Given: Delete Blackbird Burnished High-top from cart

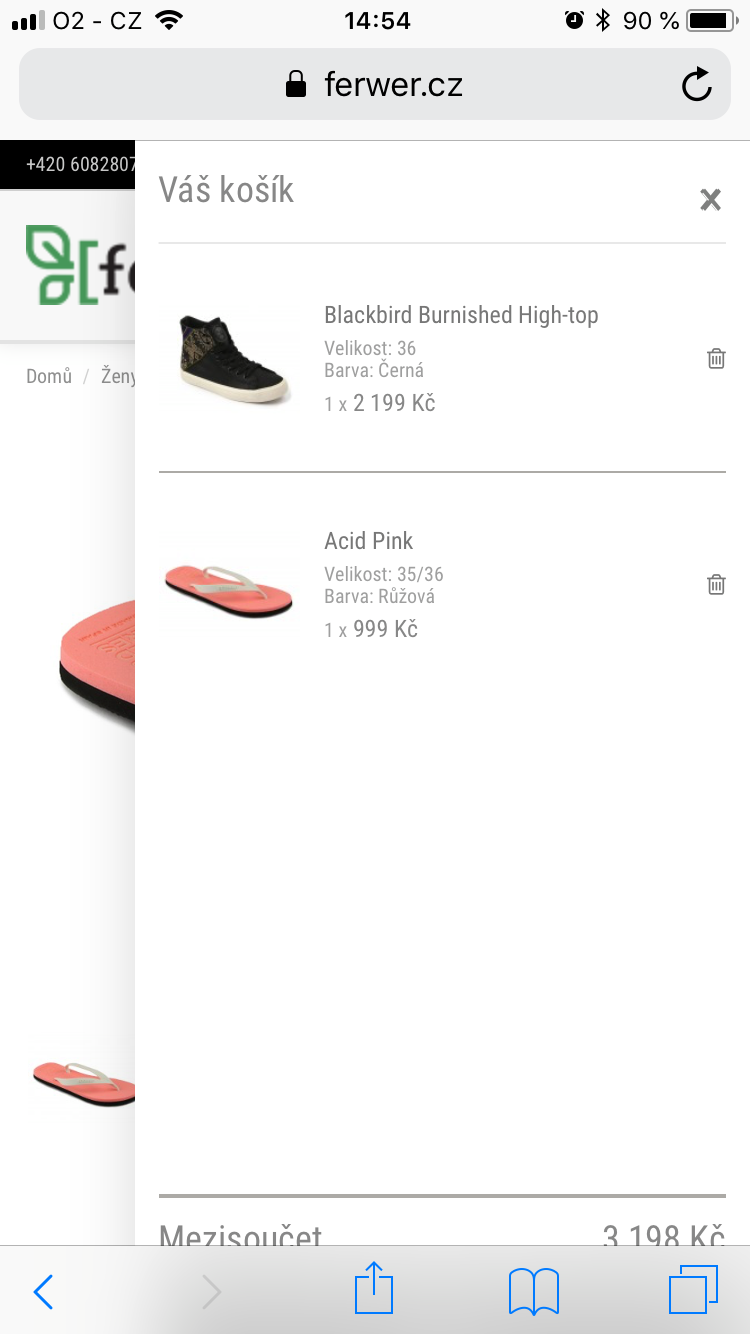Looking at the screenshot, I should tap(716, 358).
